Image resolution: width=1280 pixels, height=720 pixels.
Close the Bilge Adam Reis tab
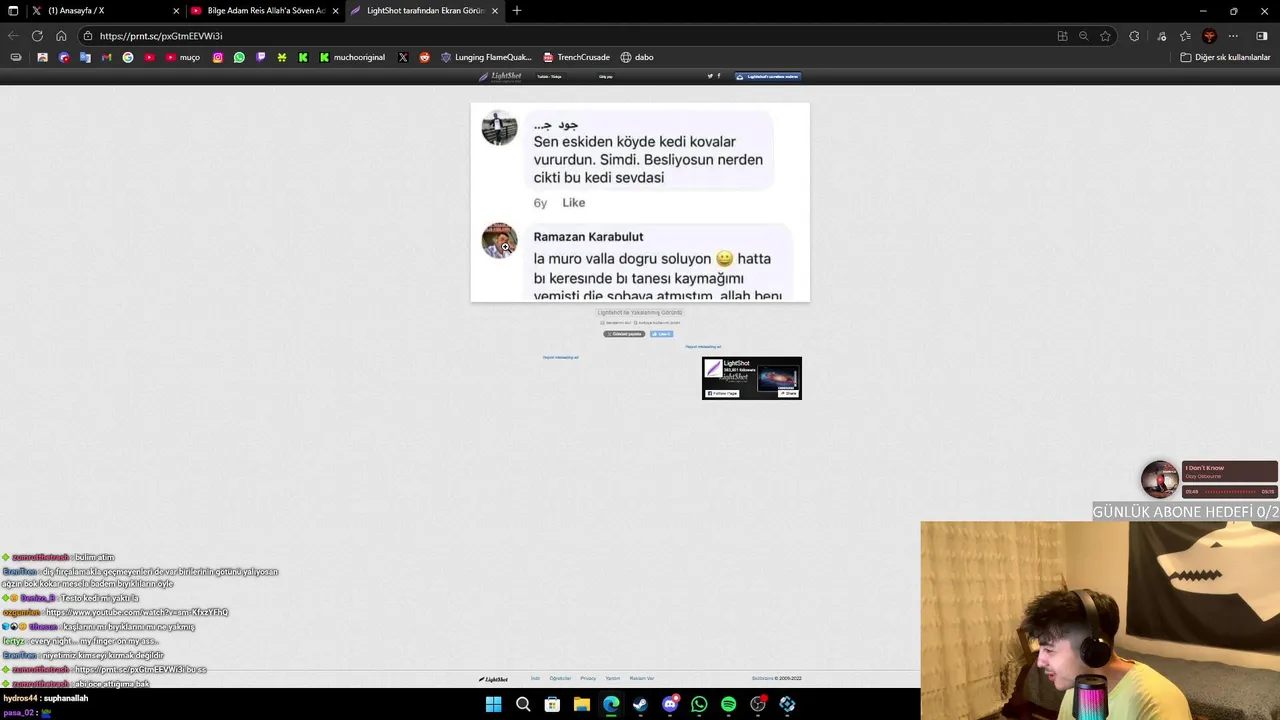[335, 11]
